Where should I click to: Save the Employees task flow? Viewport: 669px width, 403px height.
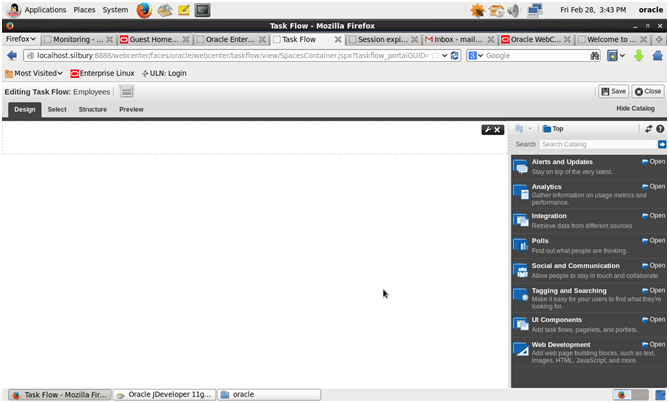(613, 91)
